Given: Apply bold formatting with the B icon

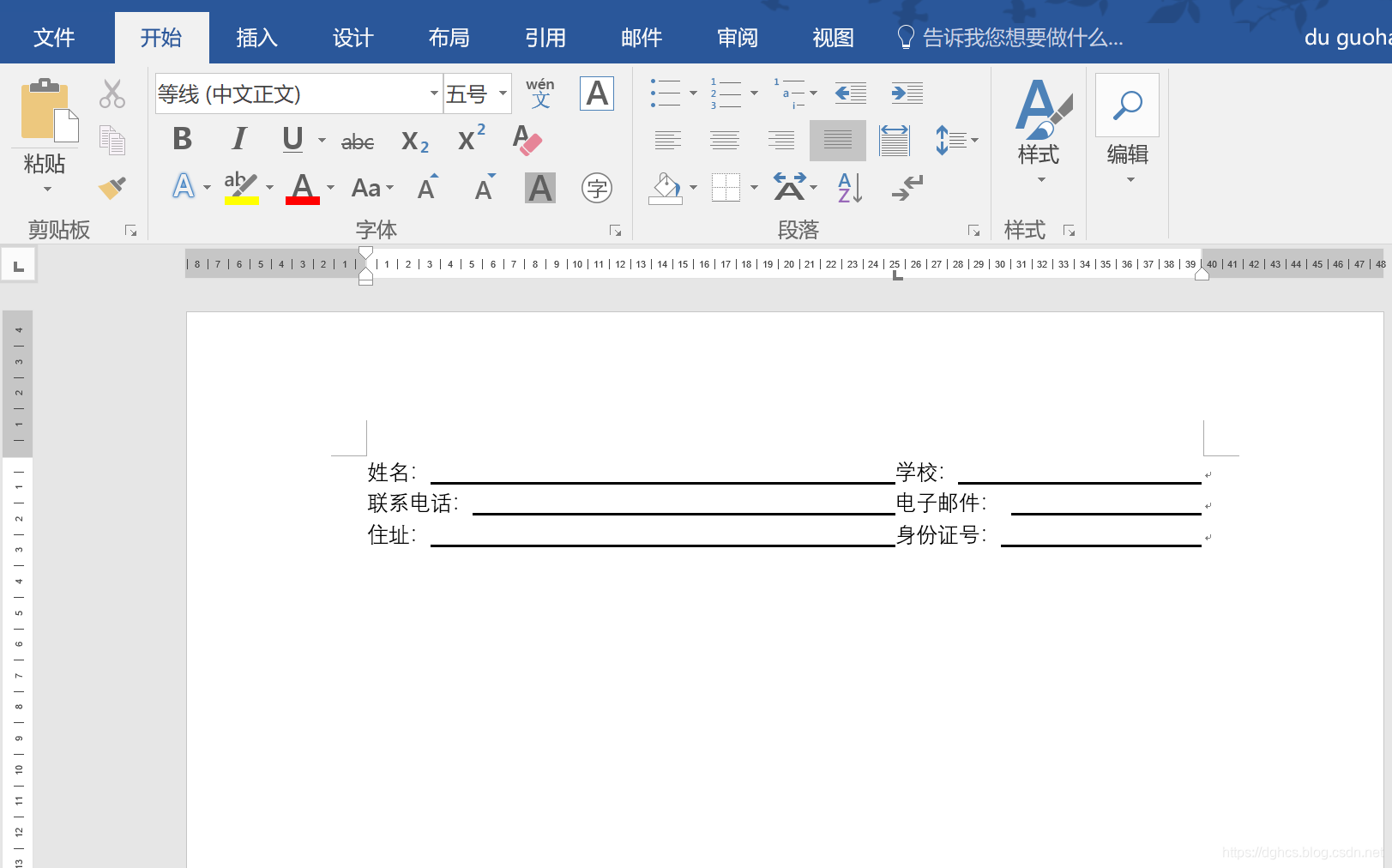Looking at the screenshot, I should tap(181, 140).
